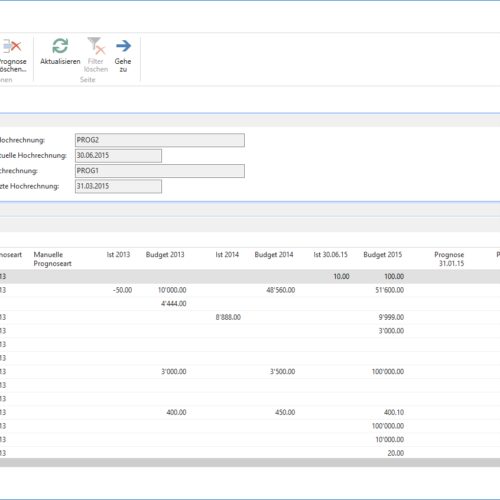This screenshot has width=500, height=500.
Task: Click the Ist 30.06.15 column header
Action: (x=330, y=255)
